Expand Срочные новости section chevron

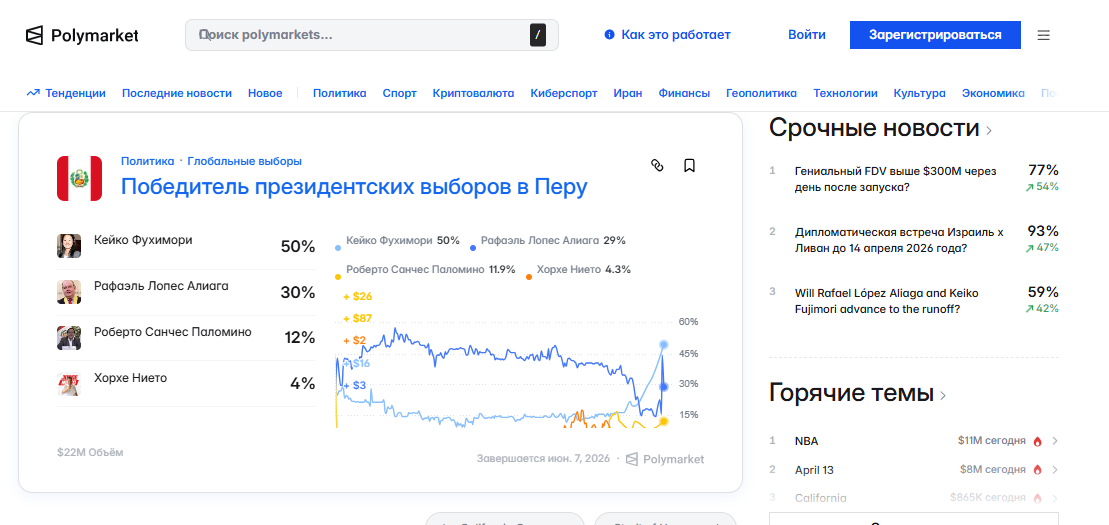(x=989, y=130)
